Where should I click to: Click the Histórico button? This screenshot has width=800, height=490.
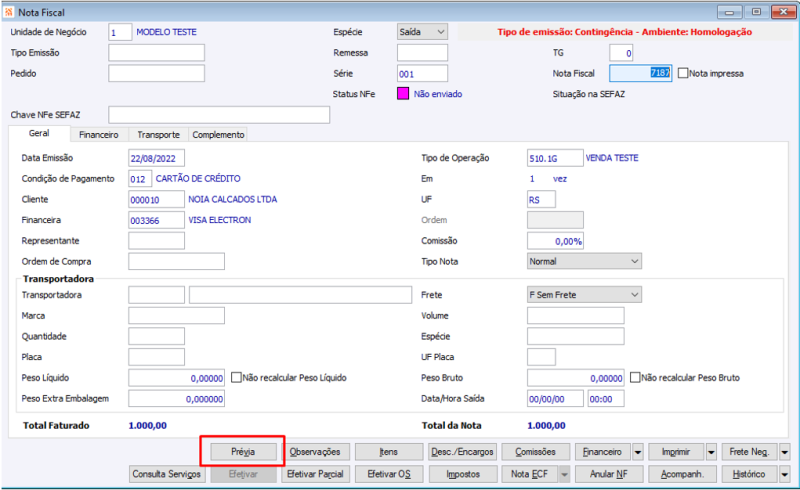coord(749,474)
